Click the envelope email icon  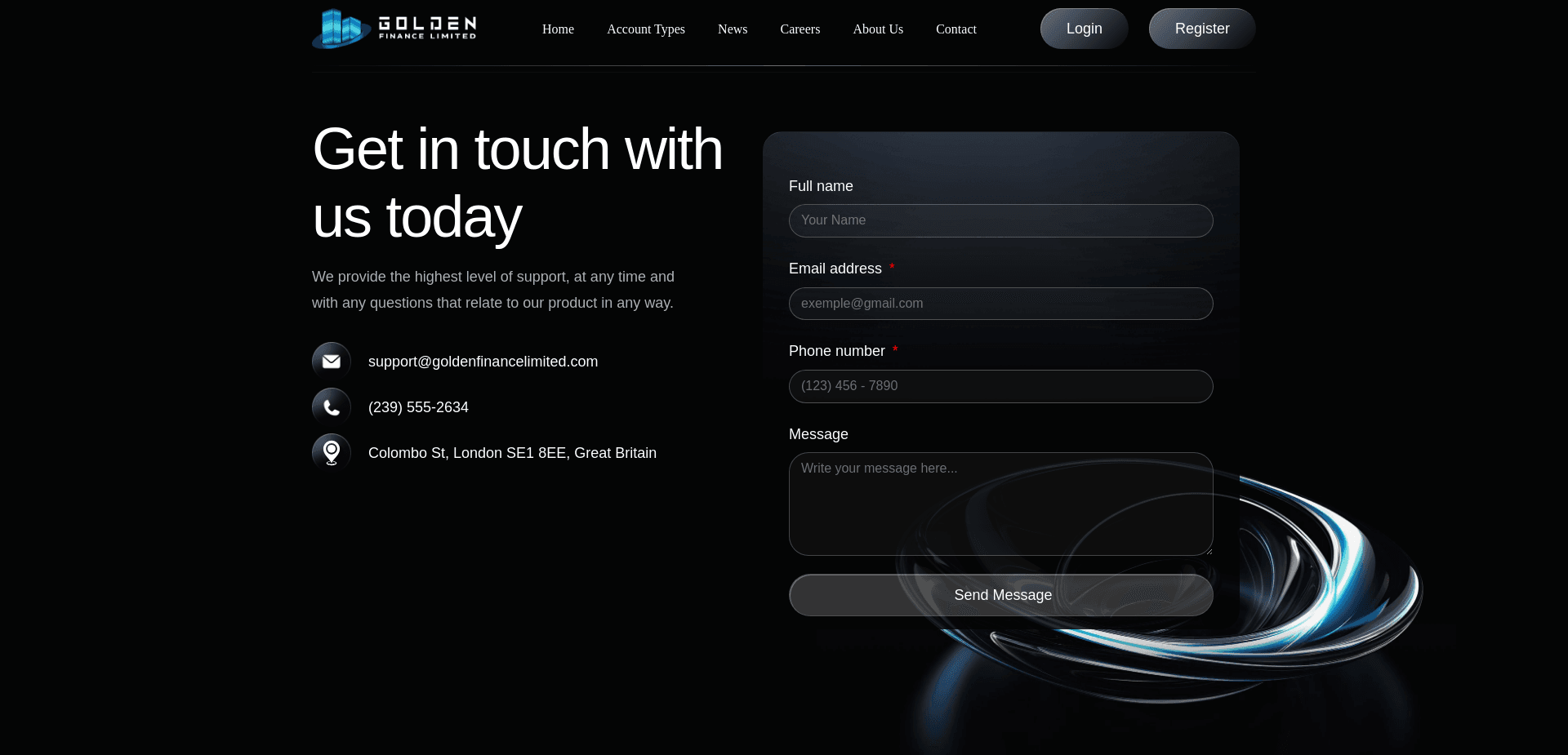click(x=332, y=361)
